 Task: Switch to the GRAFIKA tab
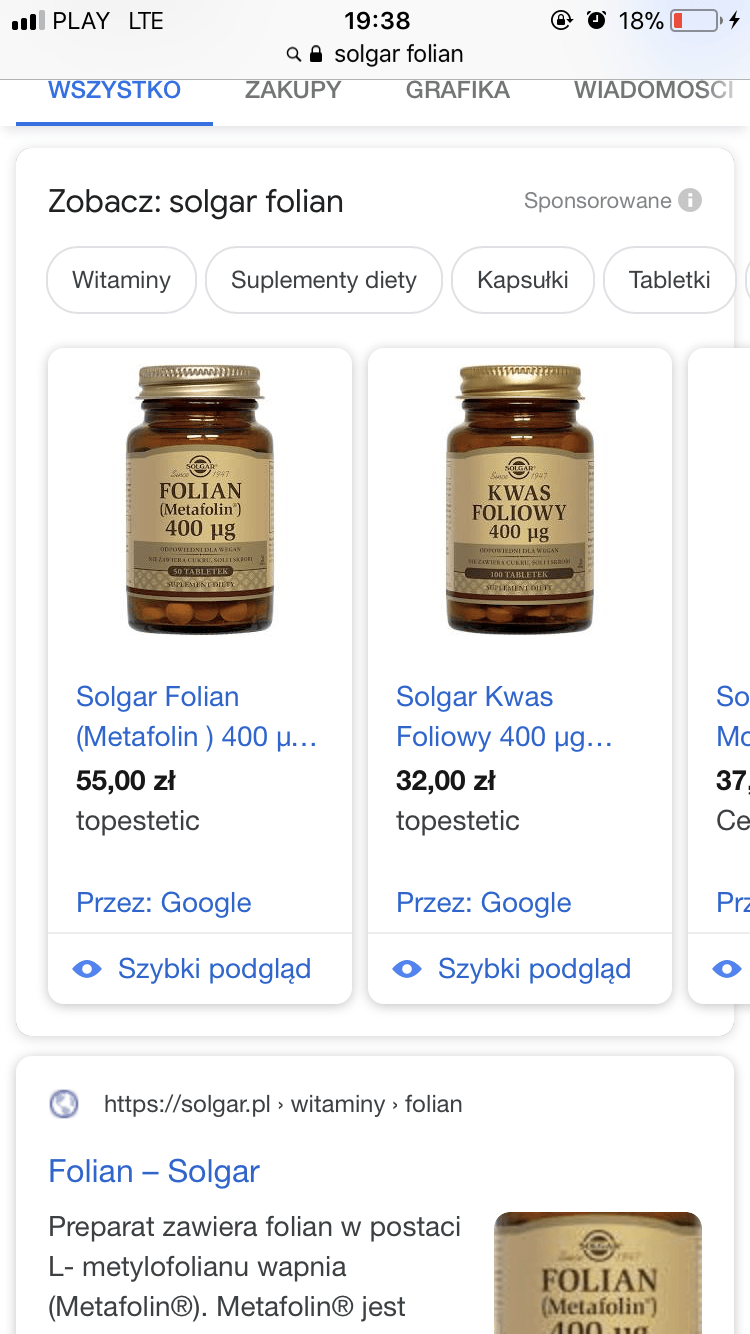[458, 90]
